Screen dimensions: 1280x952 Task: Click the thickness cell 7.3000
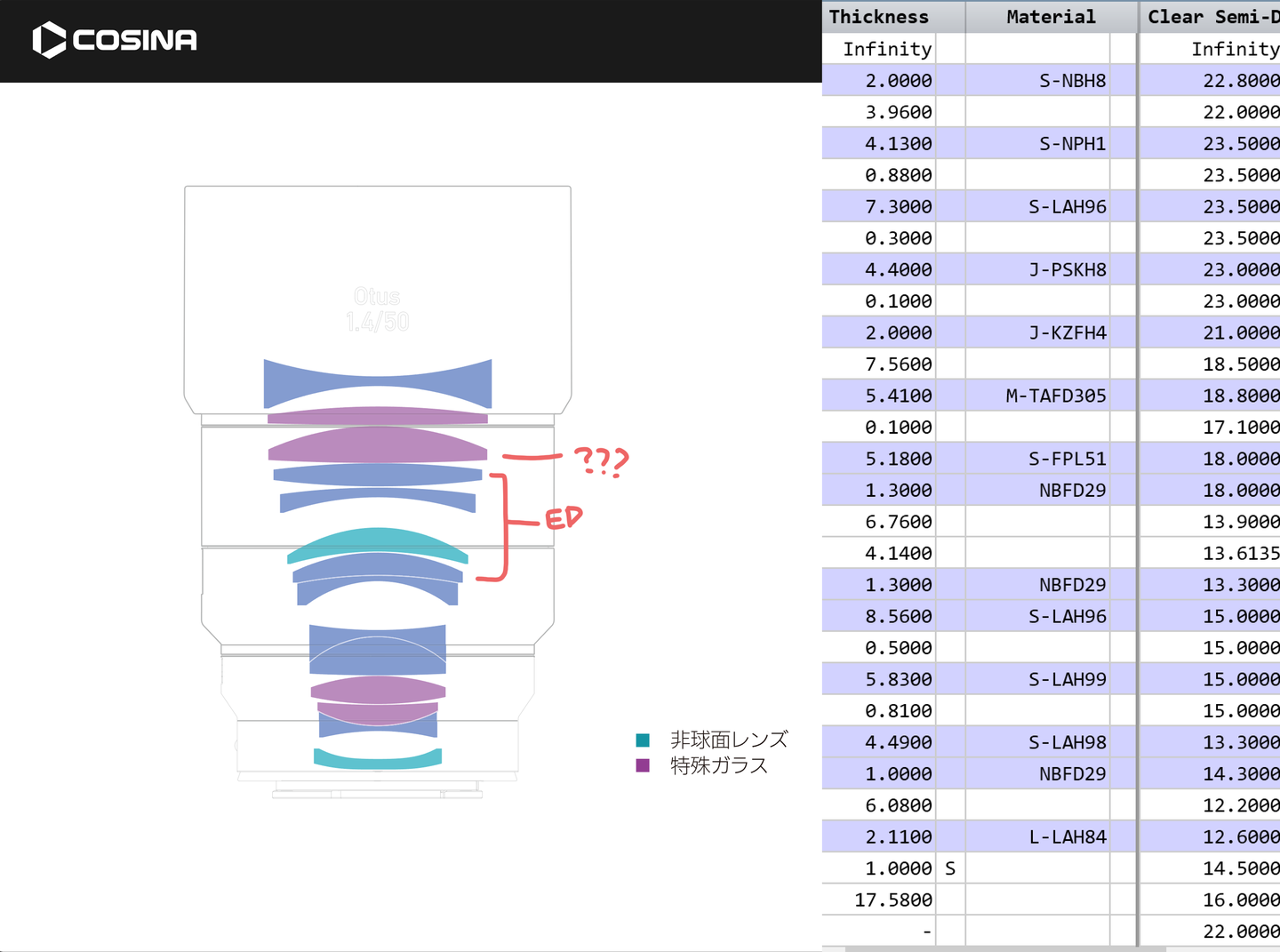coord(879,207)
